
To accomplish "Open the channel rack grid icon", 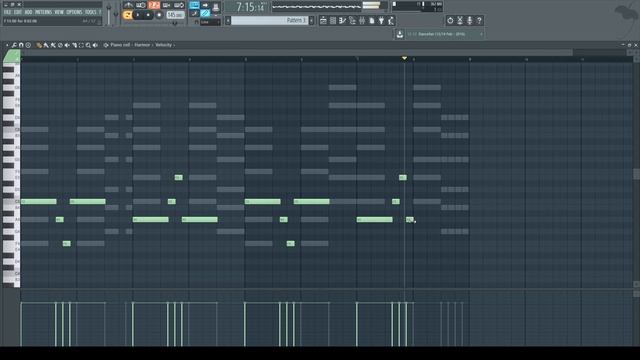I will click(333, 20).
